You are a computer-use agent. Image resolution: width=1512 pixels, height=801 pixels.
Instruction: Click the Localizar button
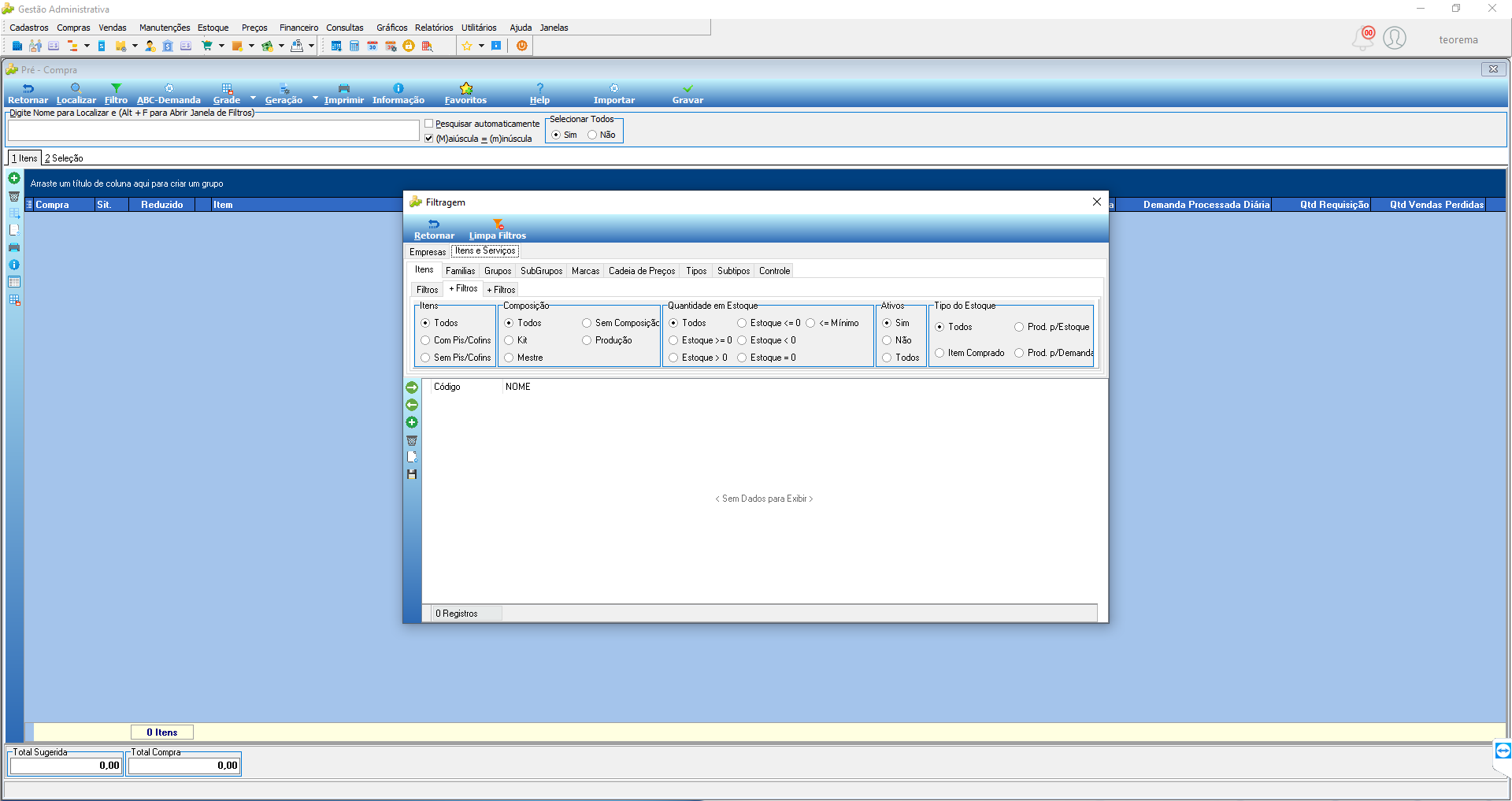76,94
